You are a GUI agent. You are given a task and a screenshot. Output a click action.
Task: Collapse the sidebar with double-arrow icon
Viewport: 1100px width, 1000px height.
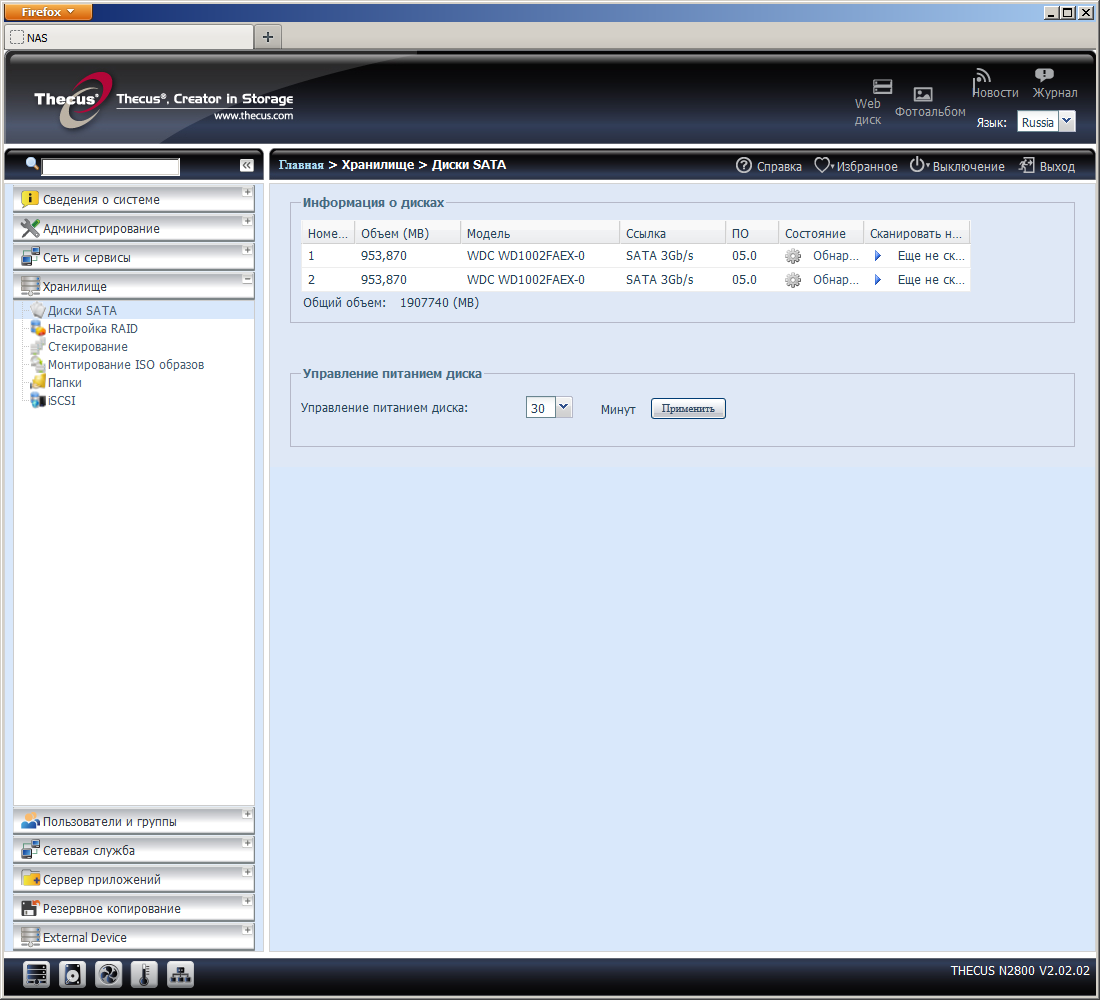[246, 165]
